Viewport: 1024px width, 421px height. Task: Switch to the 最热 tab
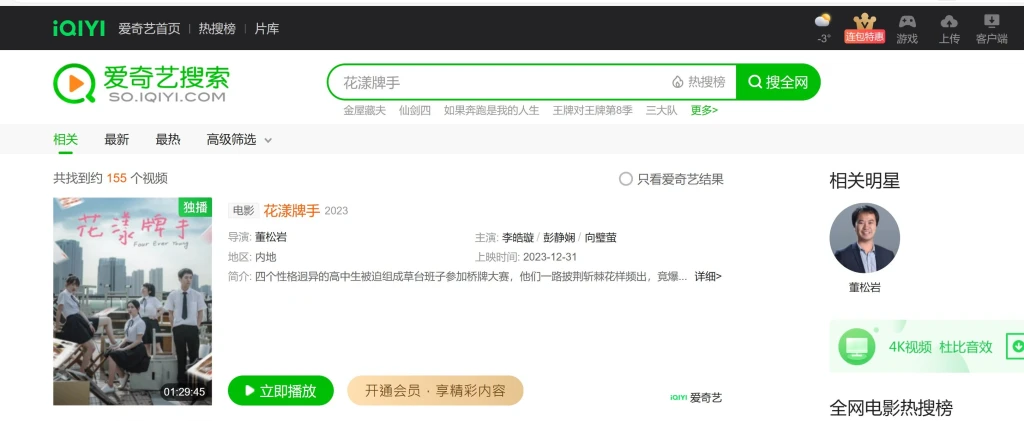click(167, 140)
